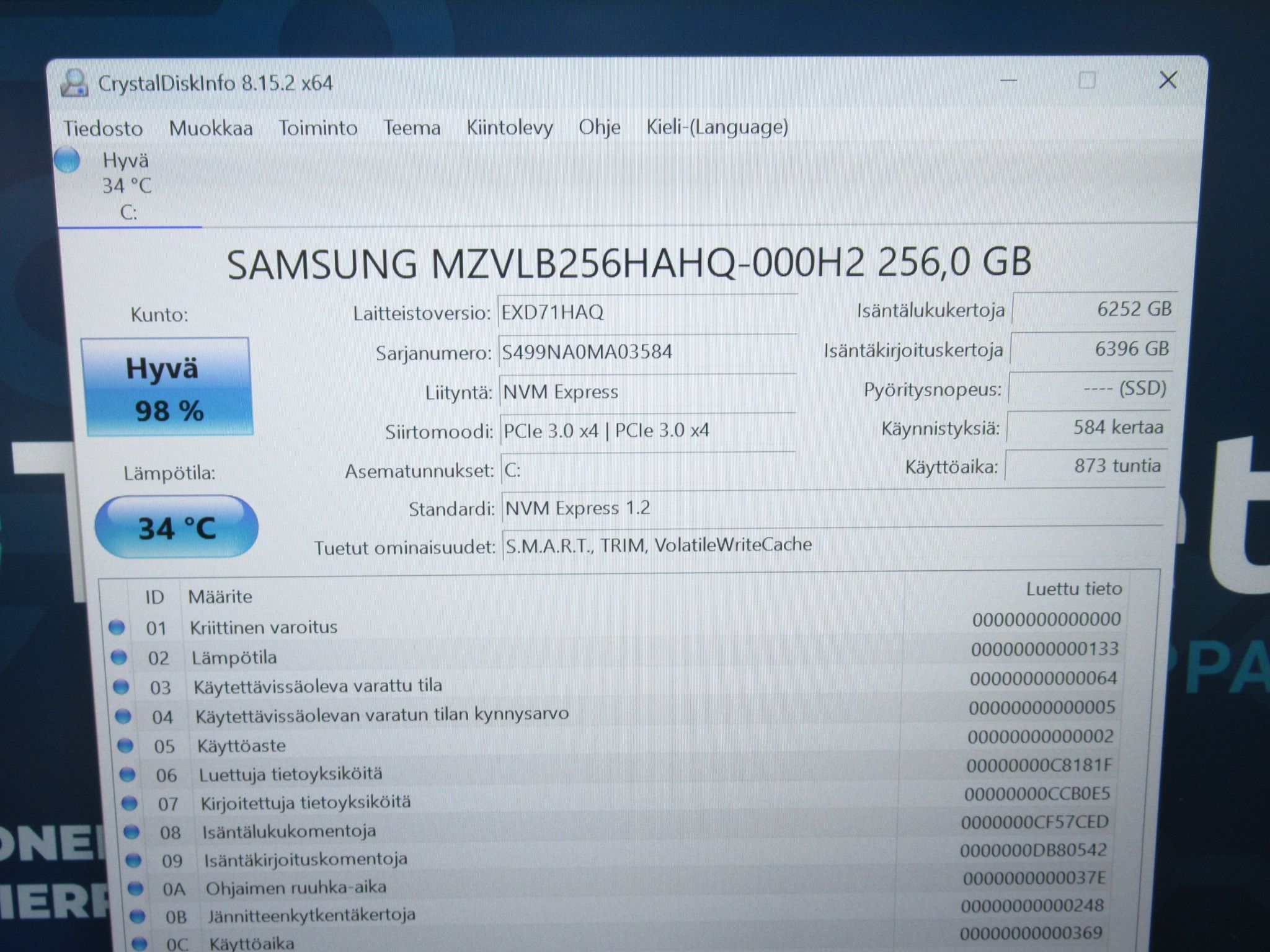Open the Ohje menu
1270x952 pixels.
(600, 127)
